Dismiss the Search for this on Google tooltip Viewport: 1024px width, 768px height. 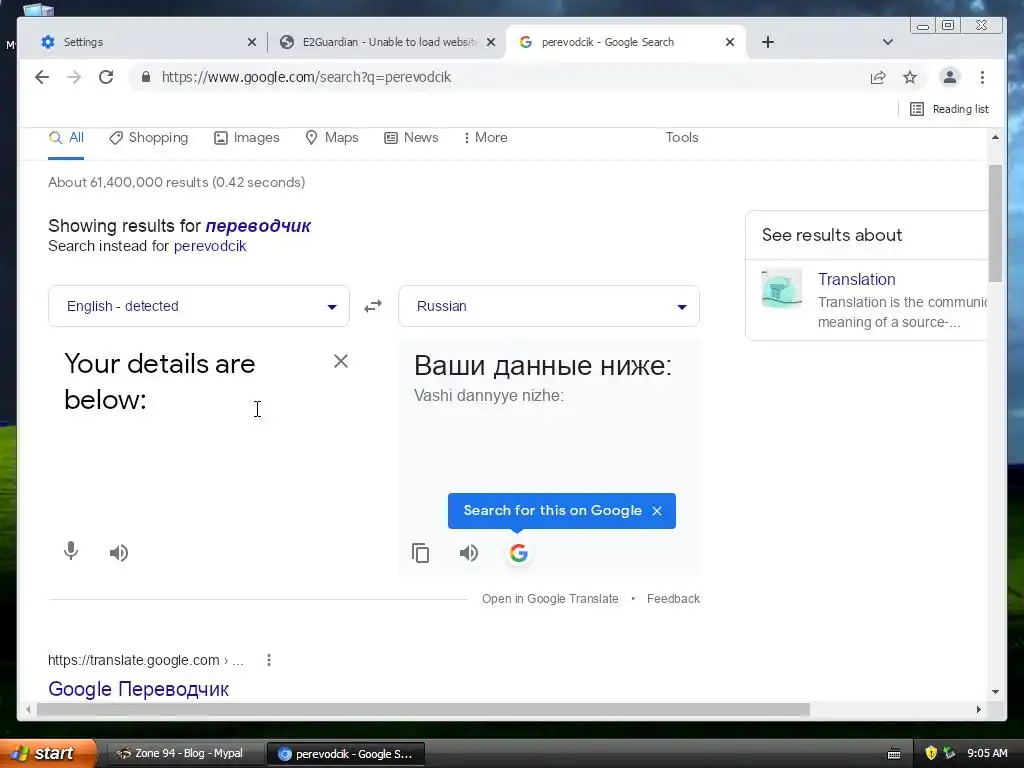click(657, 511)
